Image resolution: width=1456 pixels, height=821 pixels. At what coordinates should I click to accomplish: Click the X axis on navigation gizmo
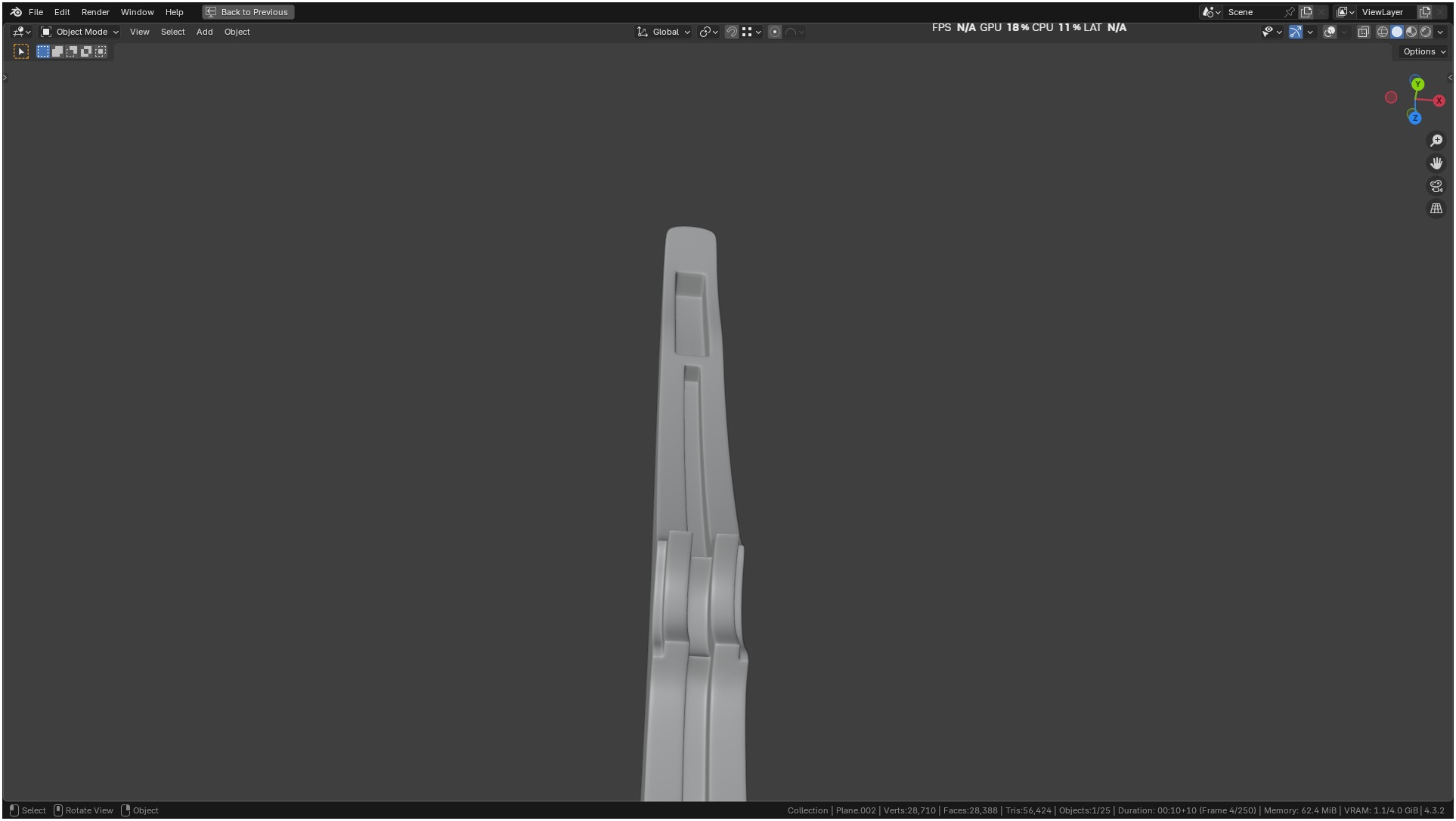tap(1439, 101)
